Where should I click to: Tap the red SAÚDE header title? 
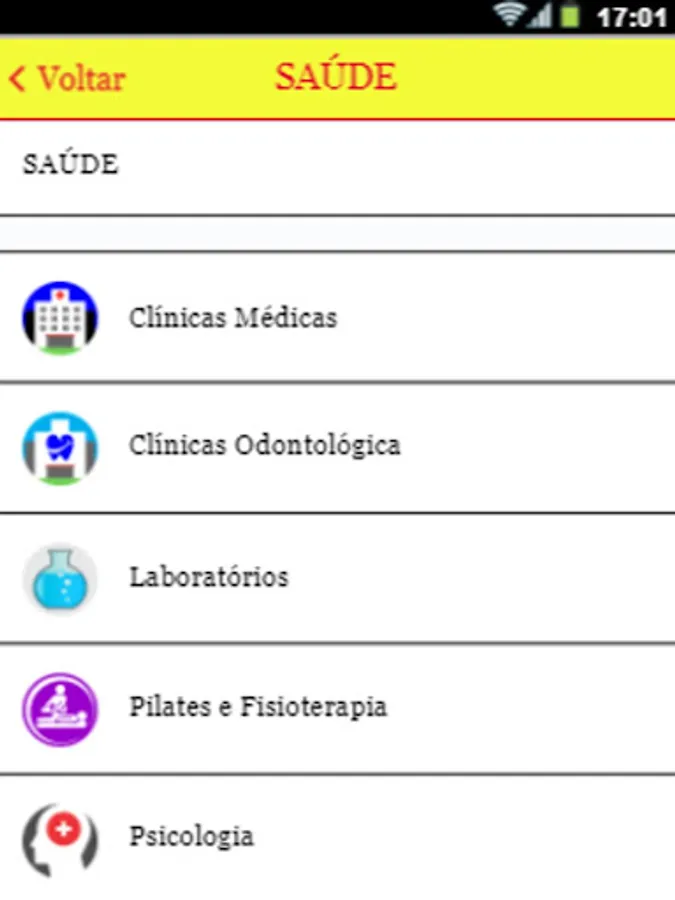336,77
